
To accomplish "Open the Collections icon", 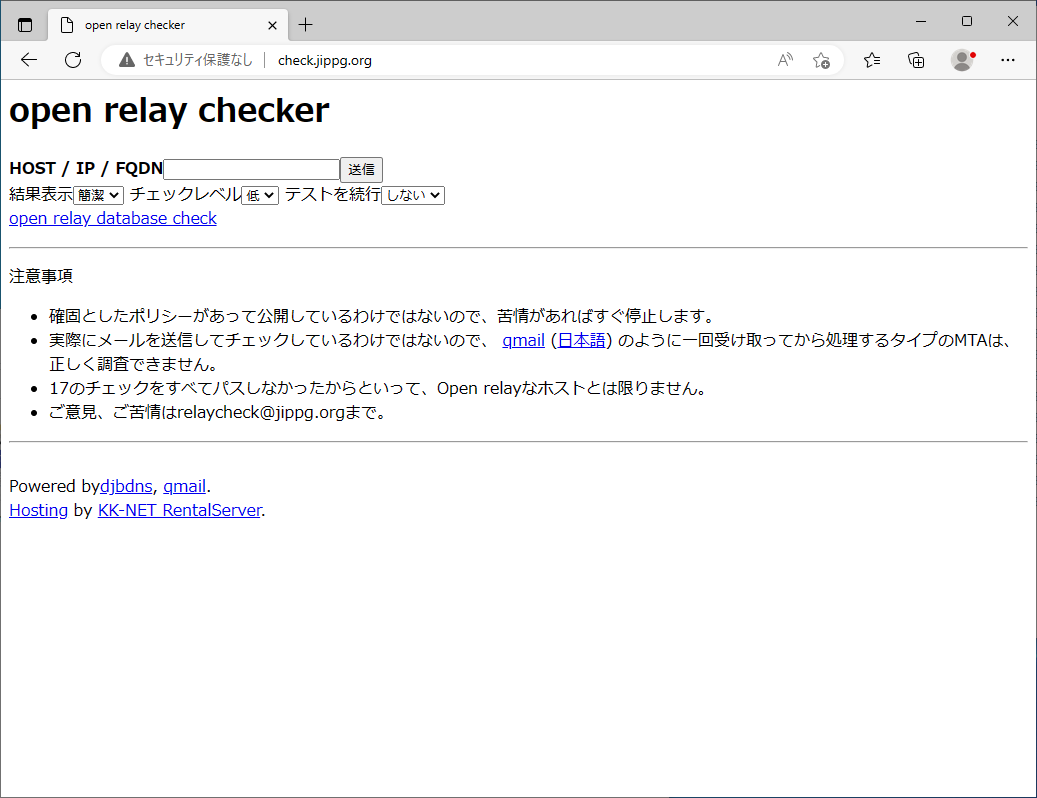I will point(916,60).
